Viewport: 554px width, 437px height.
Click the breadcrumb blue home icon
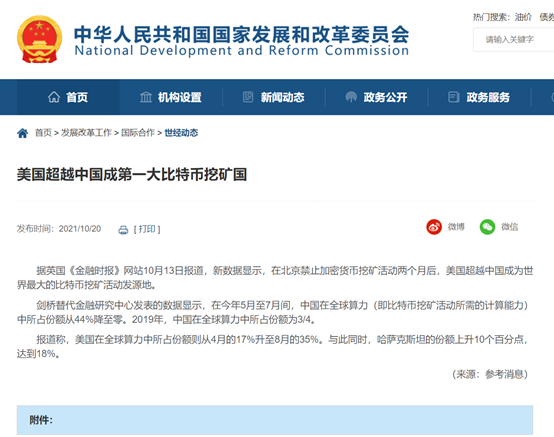tap(23, 133)
